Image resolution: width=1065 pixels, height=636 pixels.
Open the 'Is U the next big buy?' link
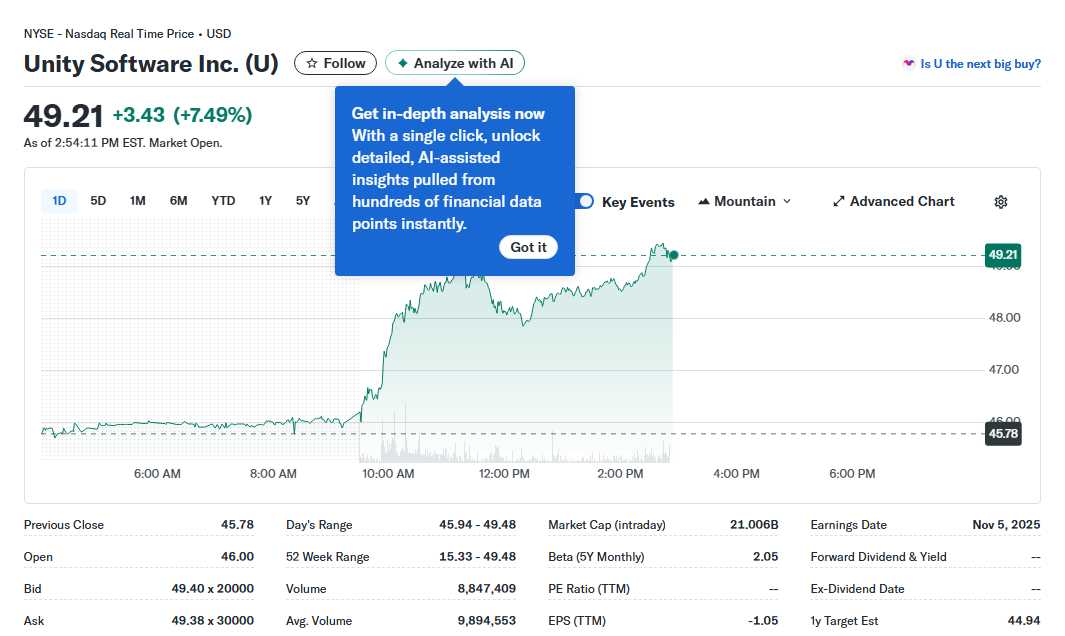point(983,62)
